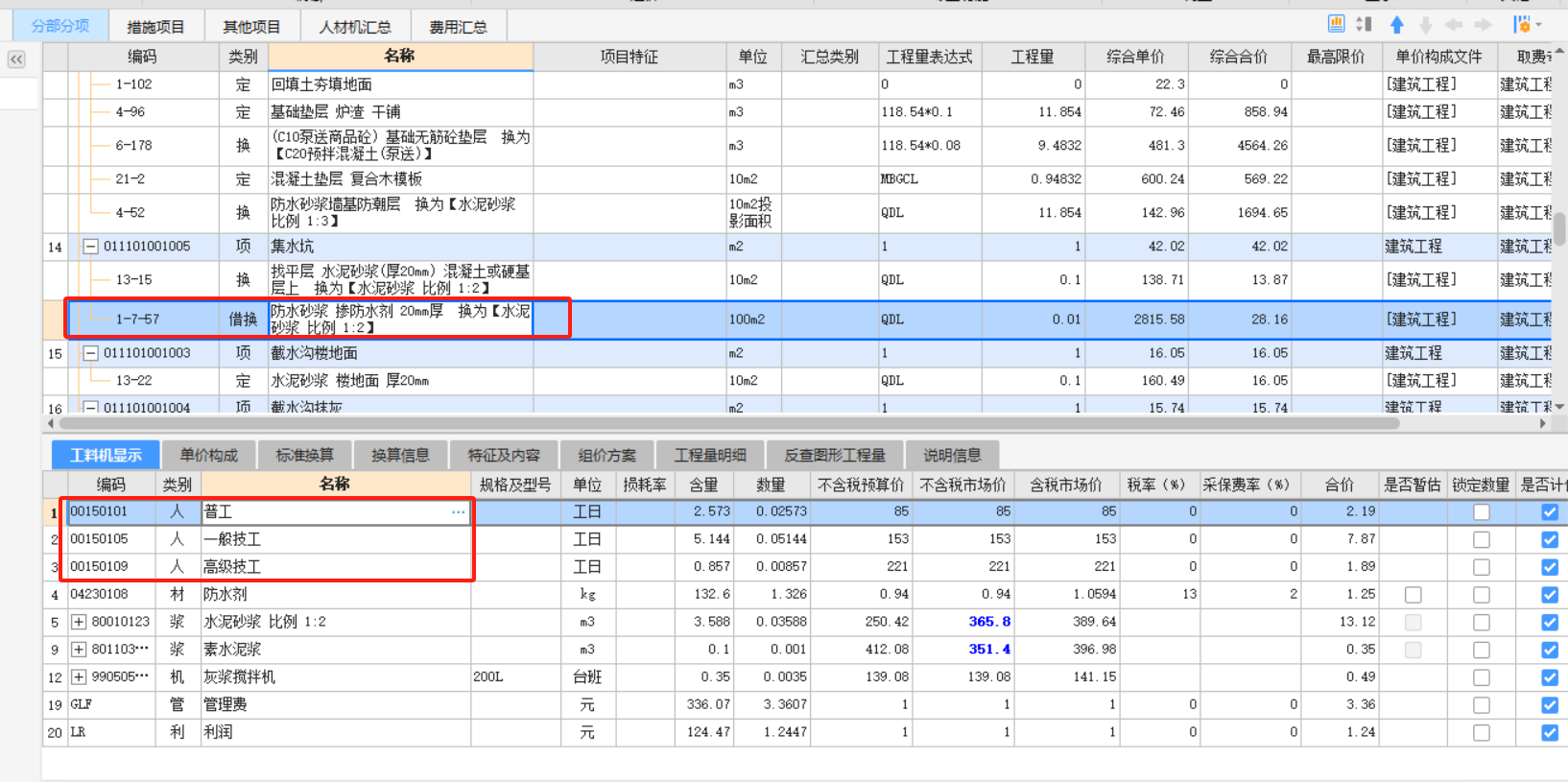This screenshot has width=1568, height=782.
Task: Click the grey move-left arrow icon
Action: [x=1455, y=25]
